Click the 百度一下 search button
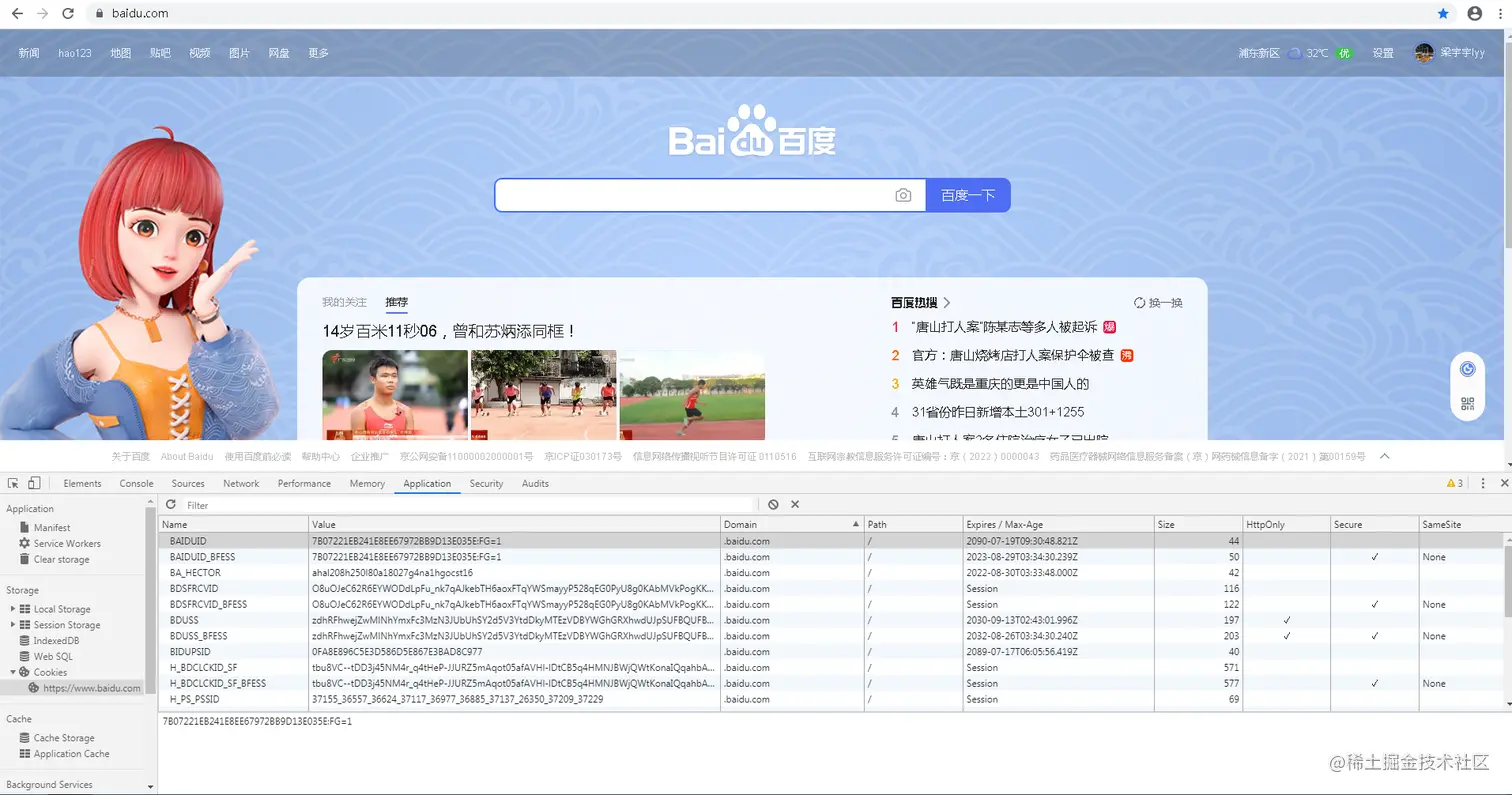This screenshot has width=1512, height=795. coord(968,195)
